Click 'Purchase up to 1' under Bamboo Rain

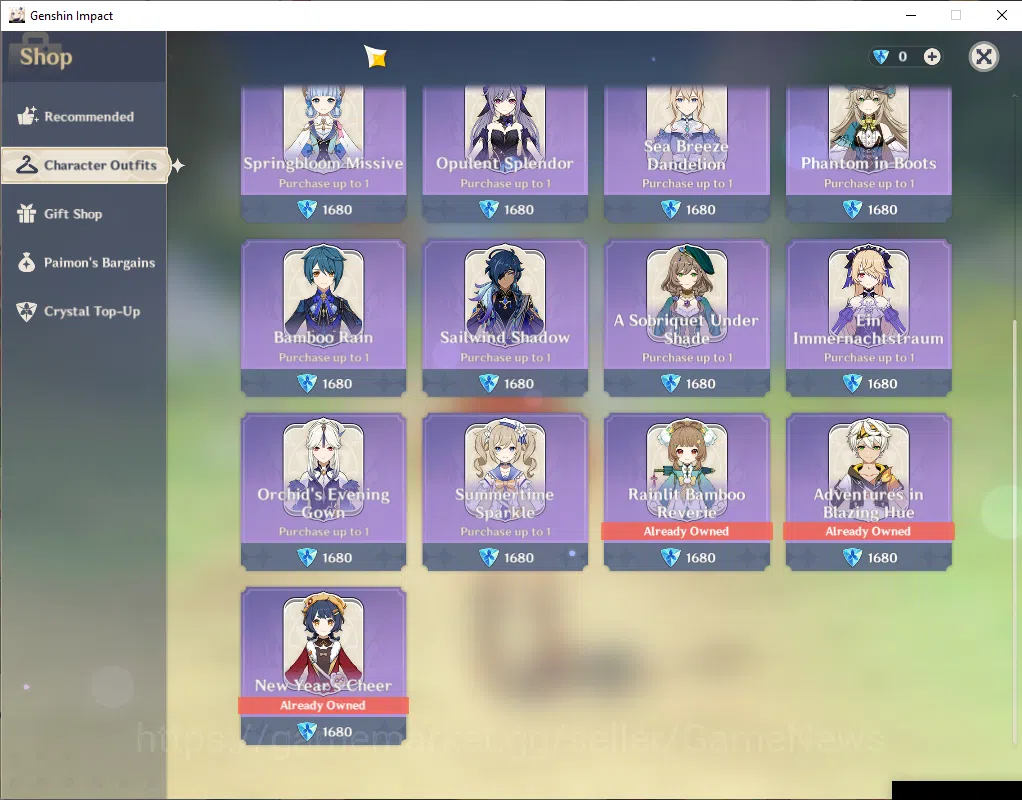[x=324, y=357]
